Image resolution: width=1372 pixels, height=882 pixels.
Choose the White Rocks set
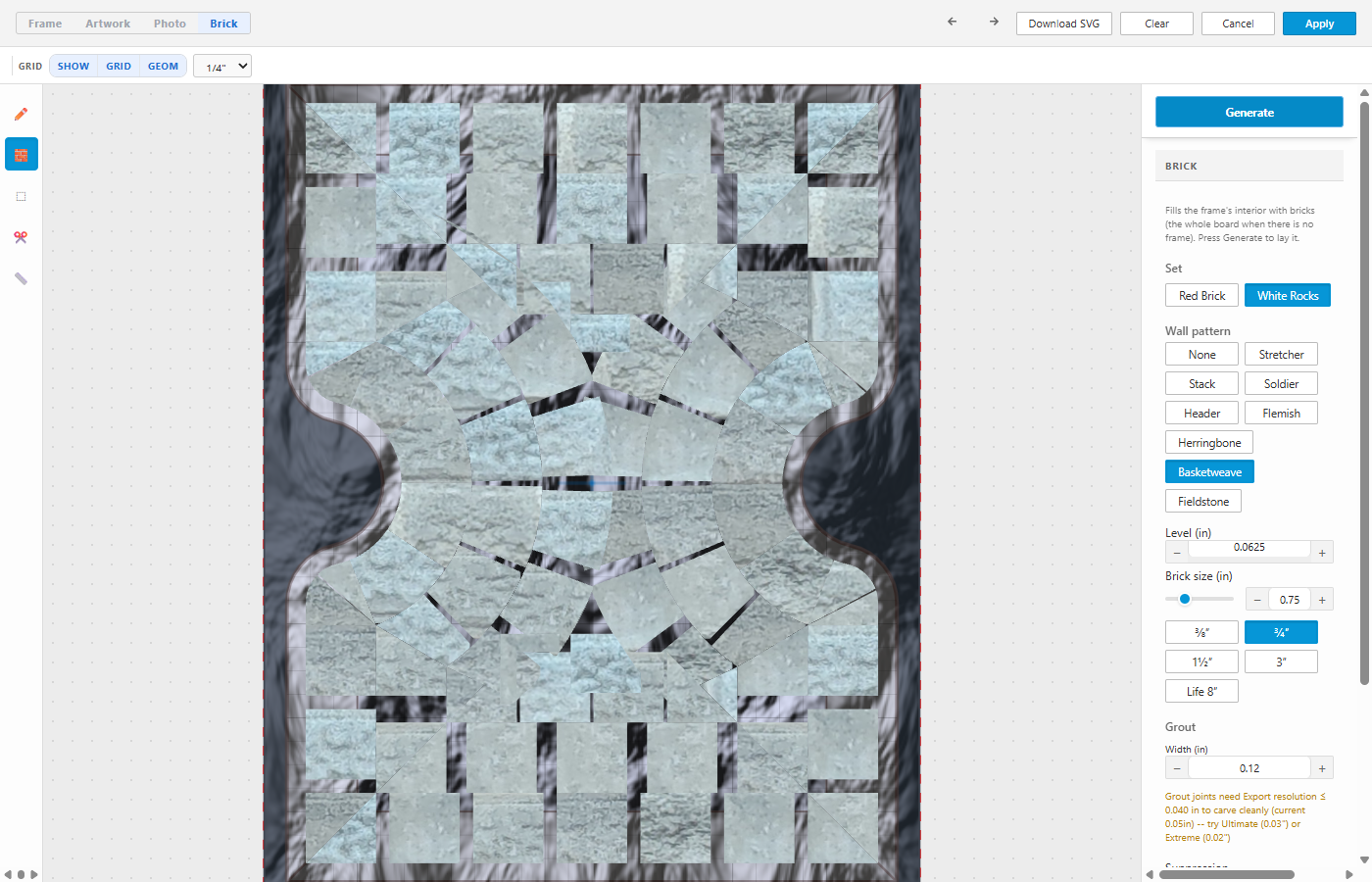pos(1288,295)
